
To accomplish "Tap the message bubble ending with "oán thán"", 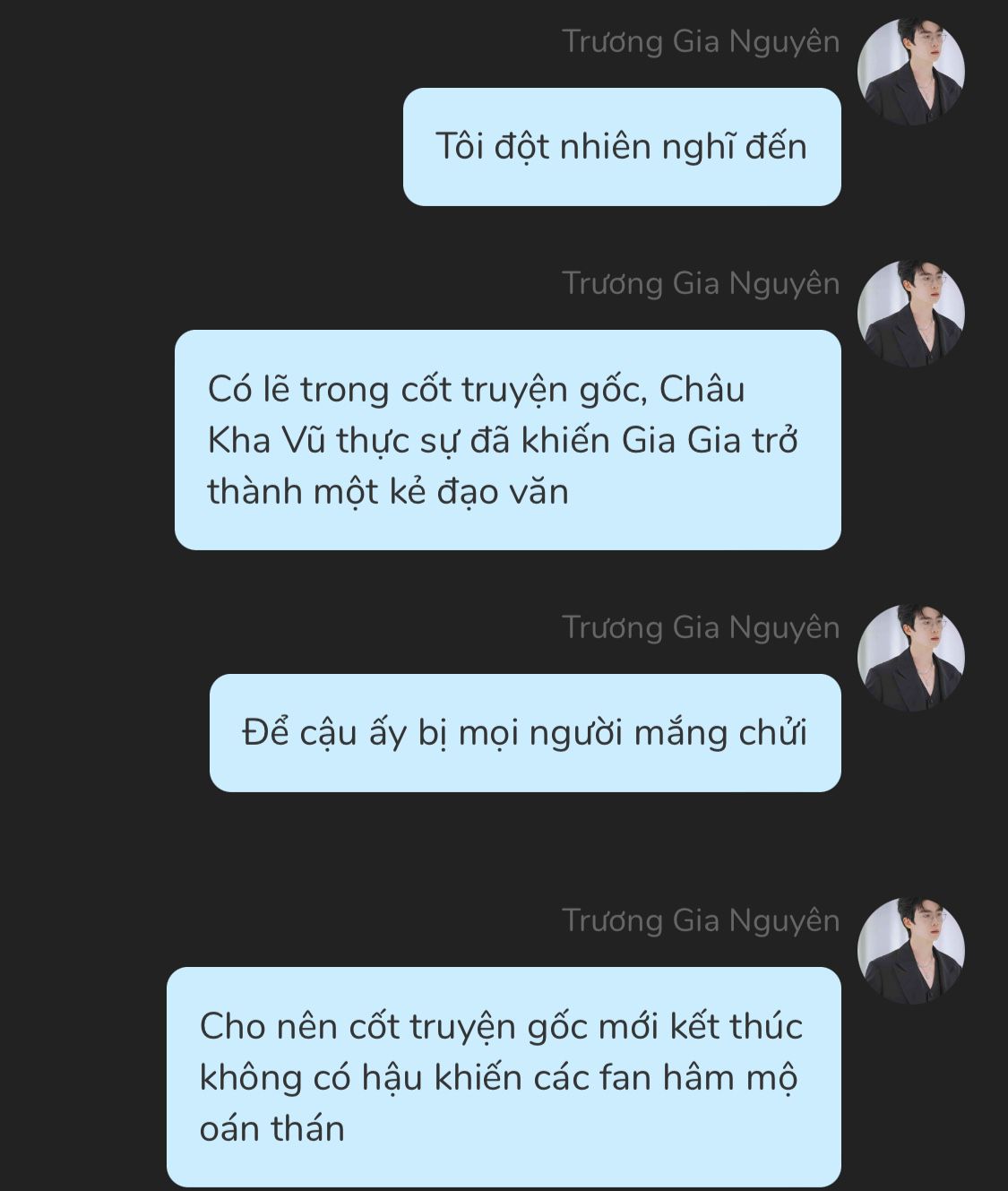I will point(504,1077).
